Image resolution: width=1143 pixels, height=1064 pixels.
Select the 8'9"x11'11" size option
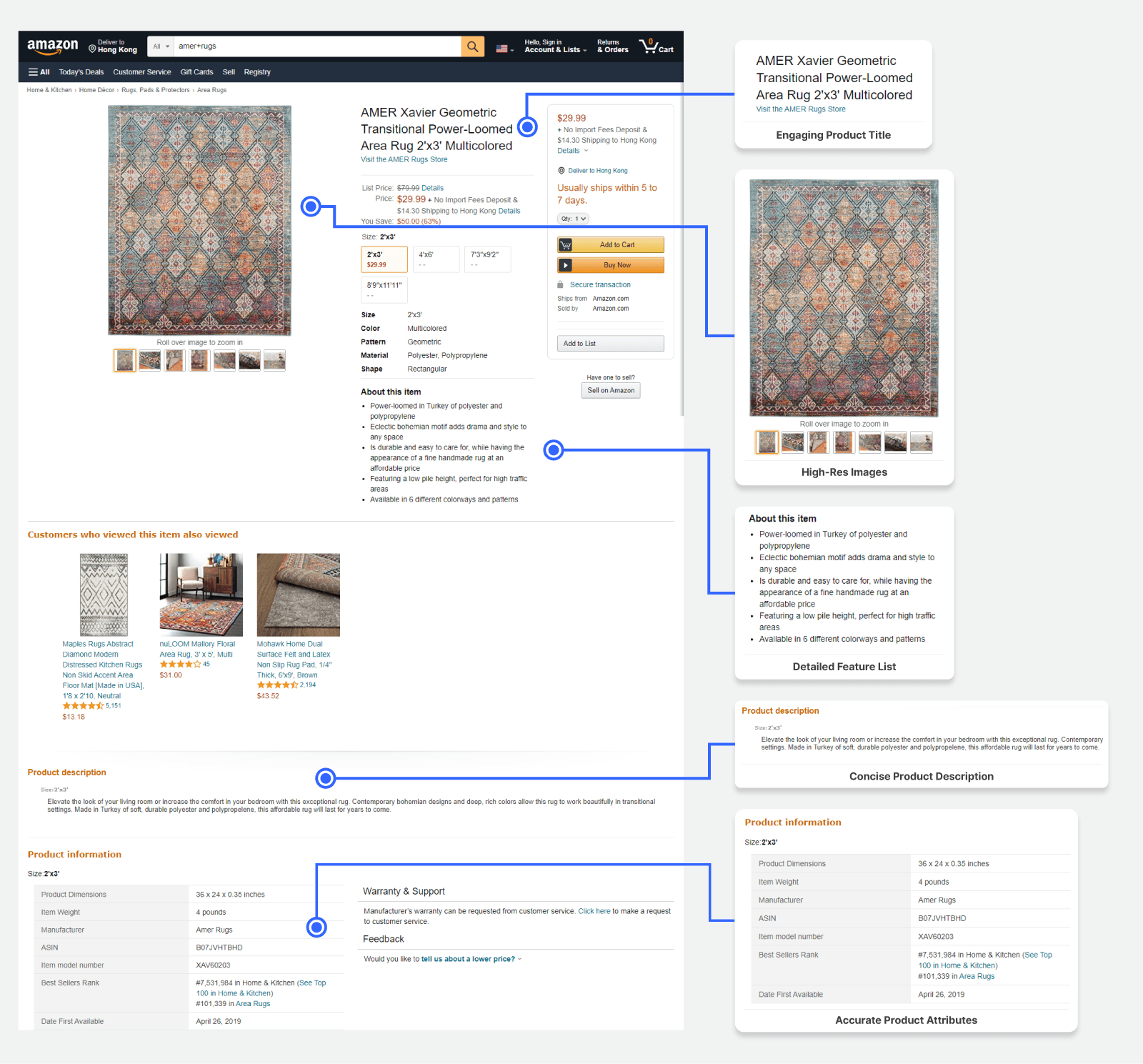coord(384,290)
